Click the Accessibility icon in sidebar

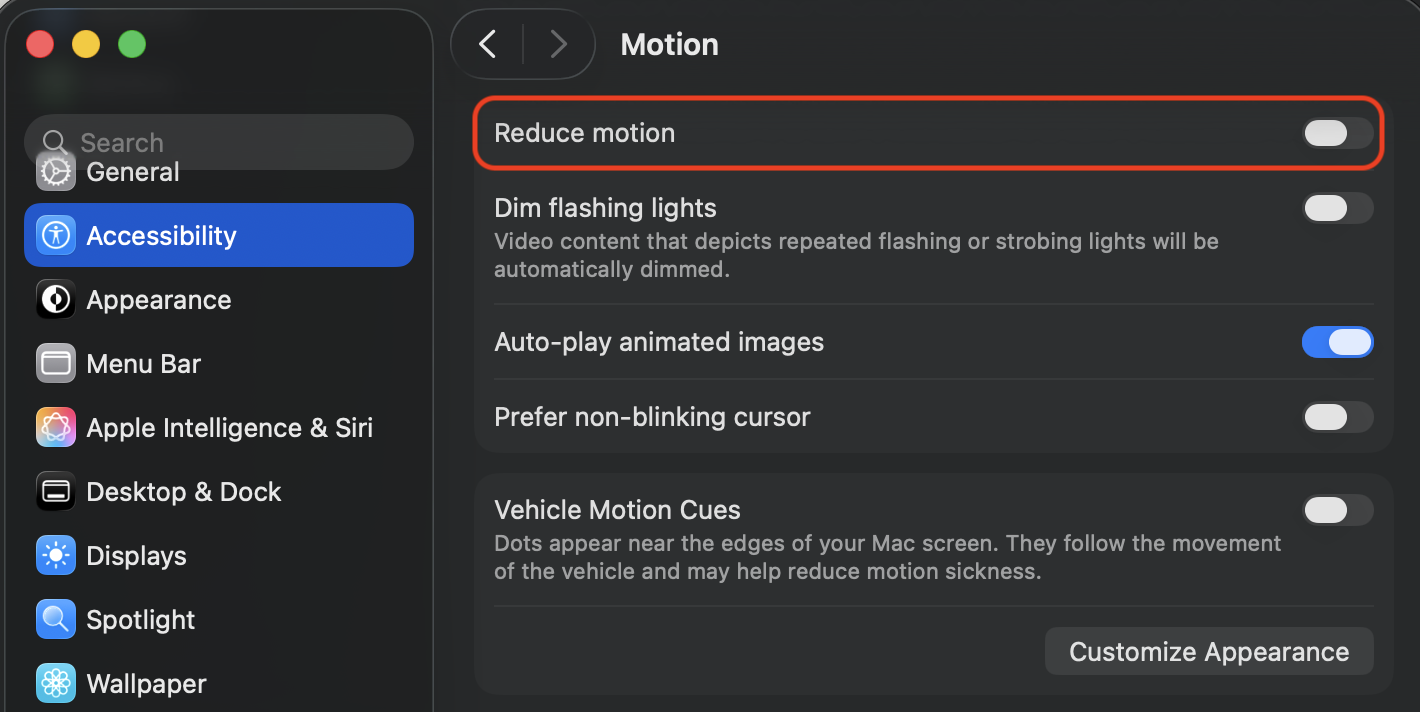pyautogui.click(x=56, y=236)
